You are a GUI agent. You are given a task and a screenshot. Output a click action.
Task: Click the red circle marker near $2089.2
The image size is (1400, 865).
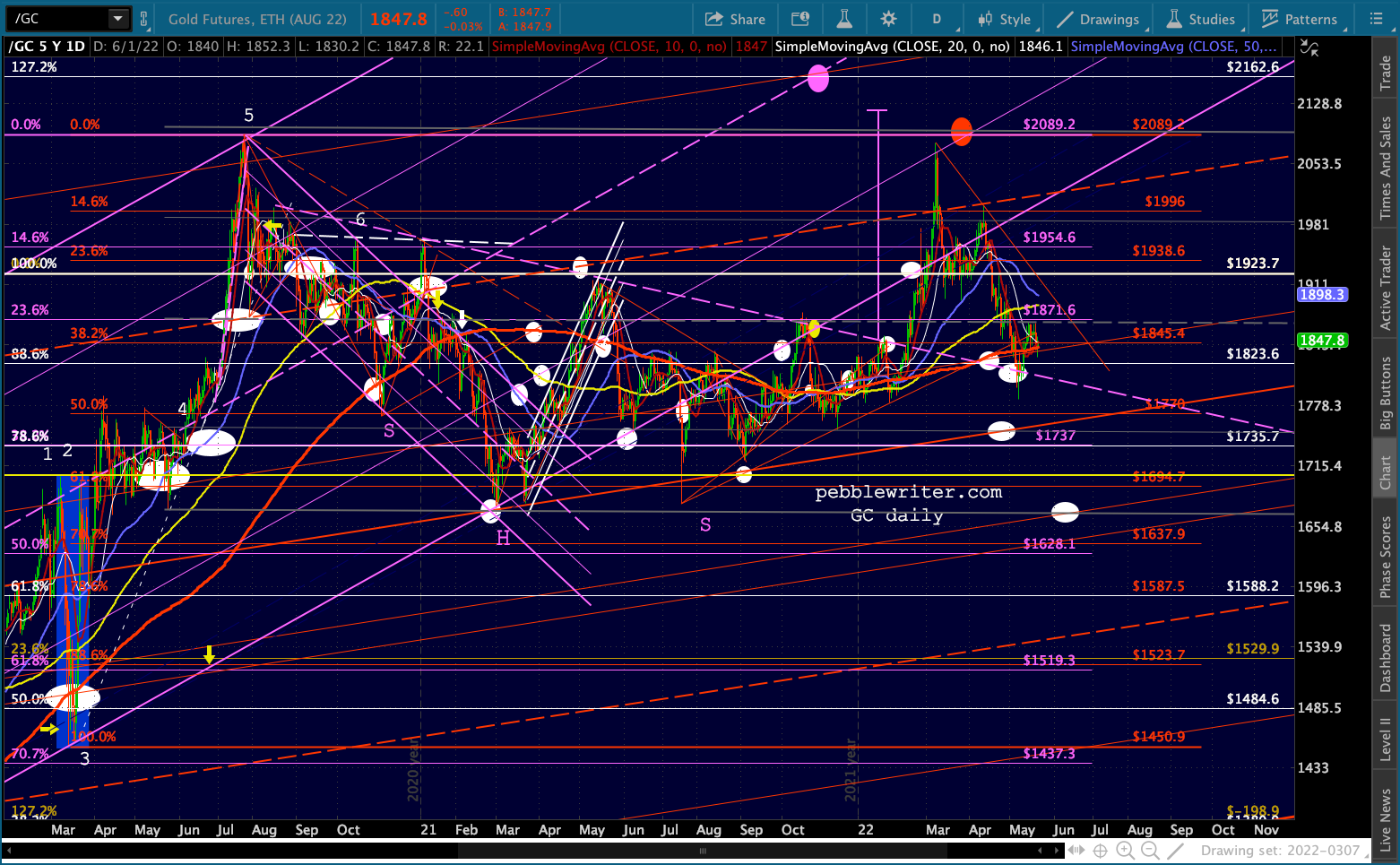(962, 132)
